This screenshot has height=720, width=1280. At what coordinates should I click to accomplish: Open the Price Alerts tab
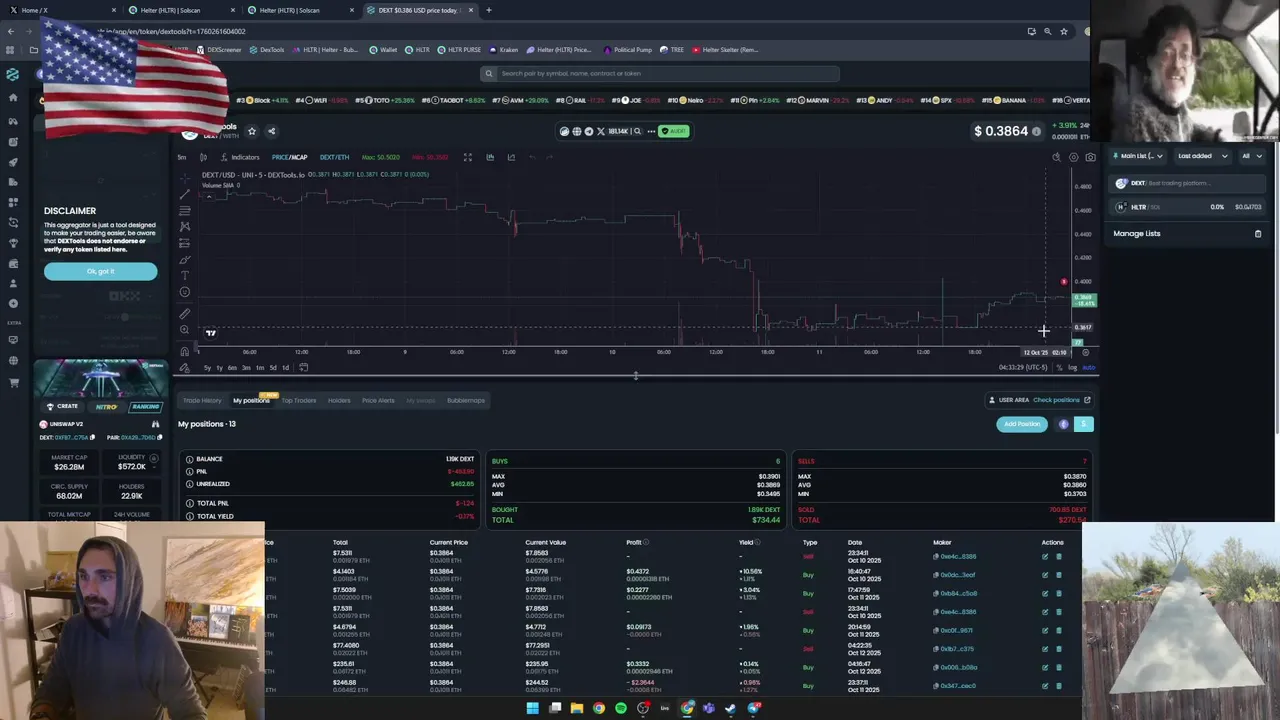tap(378, 400)
